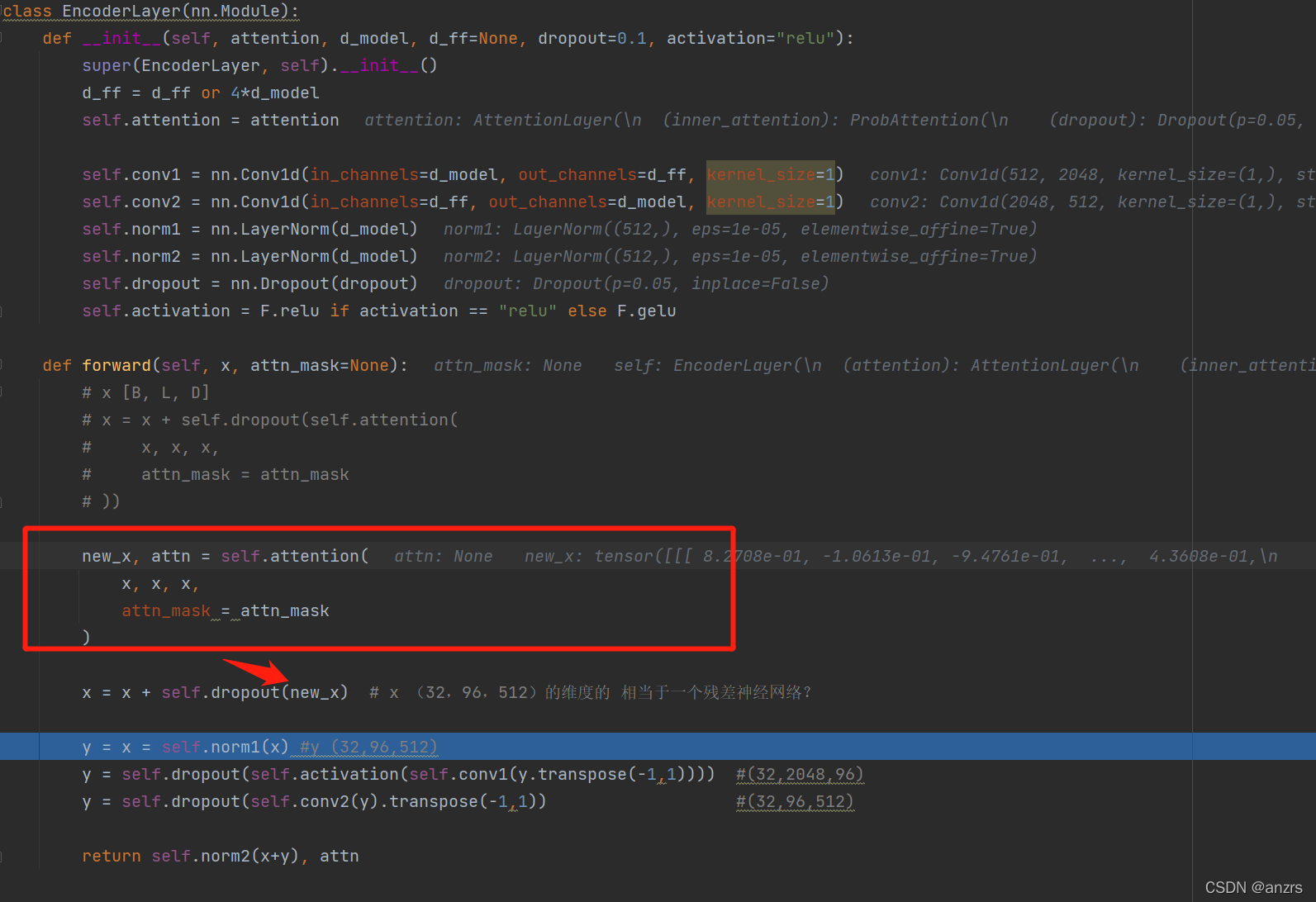1316x902 pixels.
Task: Click 'out_channels=d_model' argument
Action: tap(587, 202)
